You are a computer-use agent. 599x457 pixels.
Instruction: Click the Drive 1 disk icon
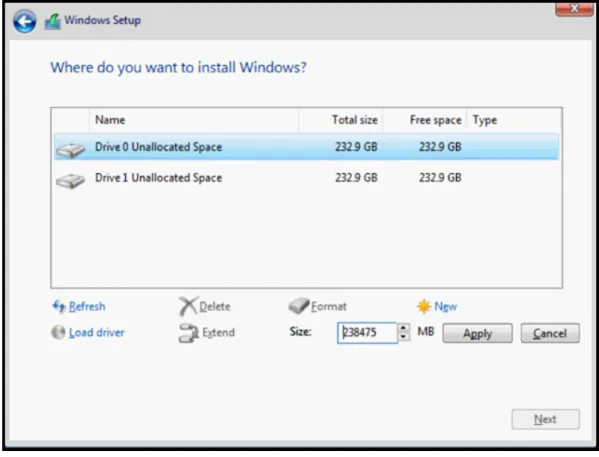tap(70, 180)
